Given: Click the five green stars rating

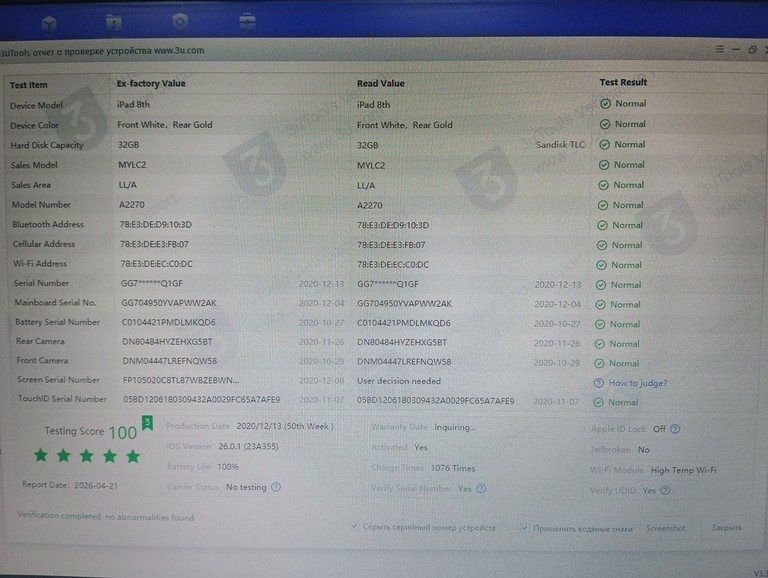Looking at the screenshot, I should point(87,456).
